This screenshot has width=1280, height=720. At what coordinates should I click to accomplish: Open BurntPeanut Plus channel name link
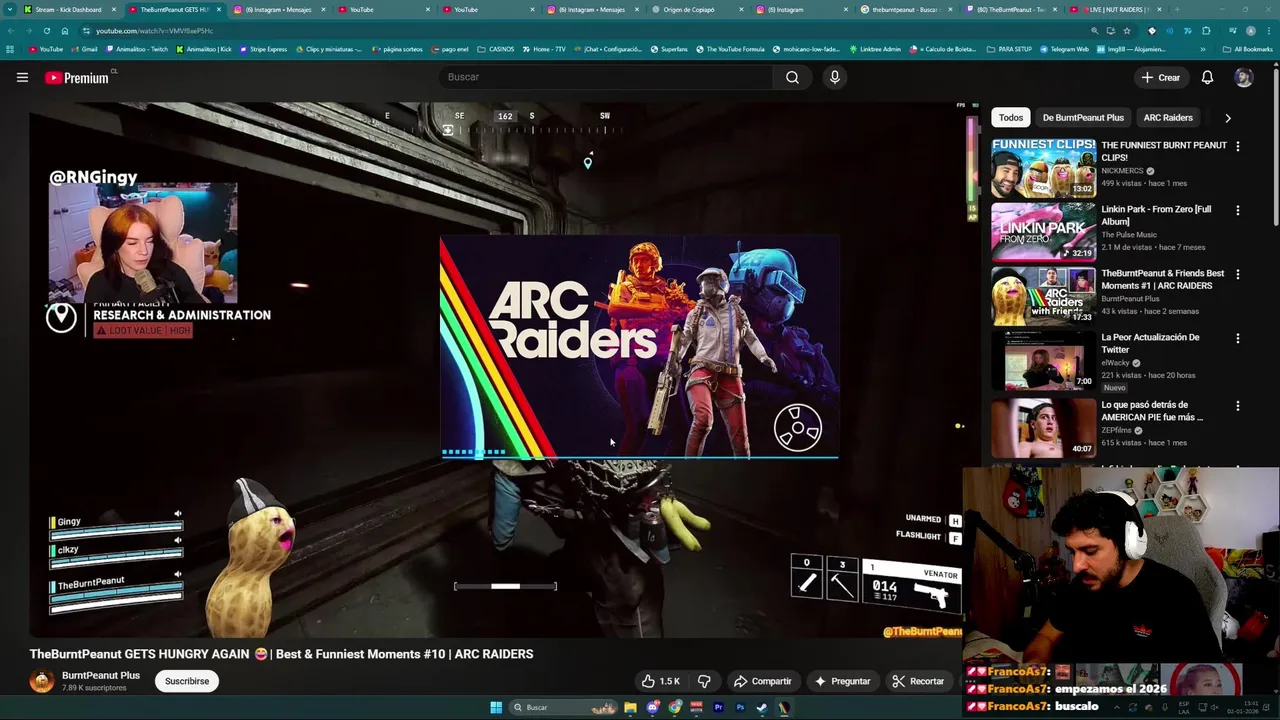(x=101, y=676)
